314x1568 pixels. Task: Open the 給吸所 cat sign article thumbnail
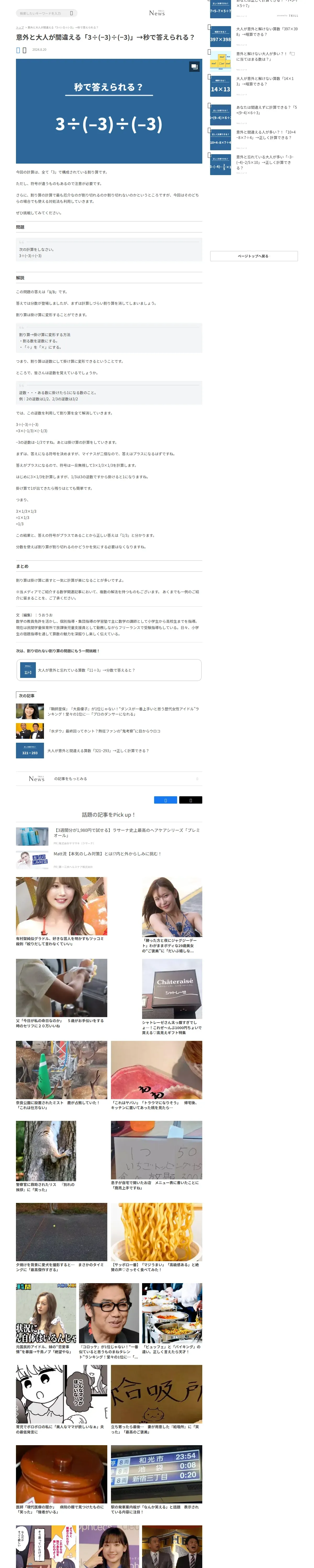pyautogui.click(x=157, y=1394)
